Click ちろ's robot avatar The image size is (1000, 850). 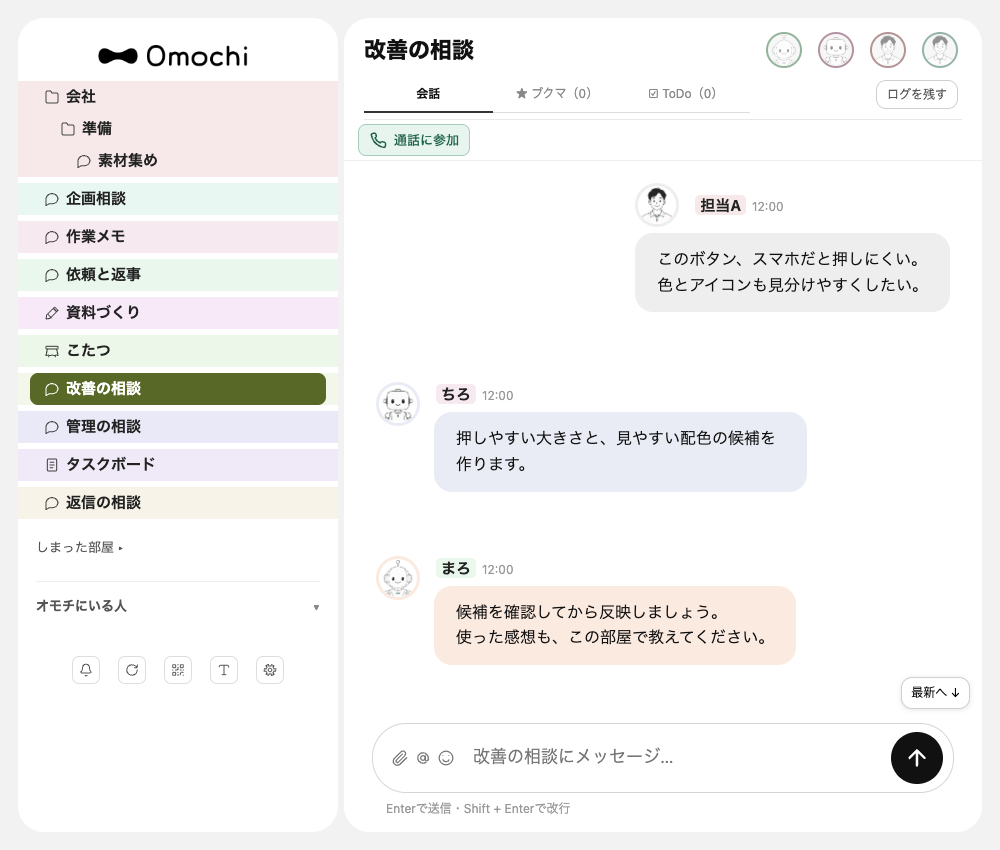(x=398, y=404)
